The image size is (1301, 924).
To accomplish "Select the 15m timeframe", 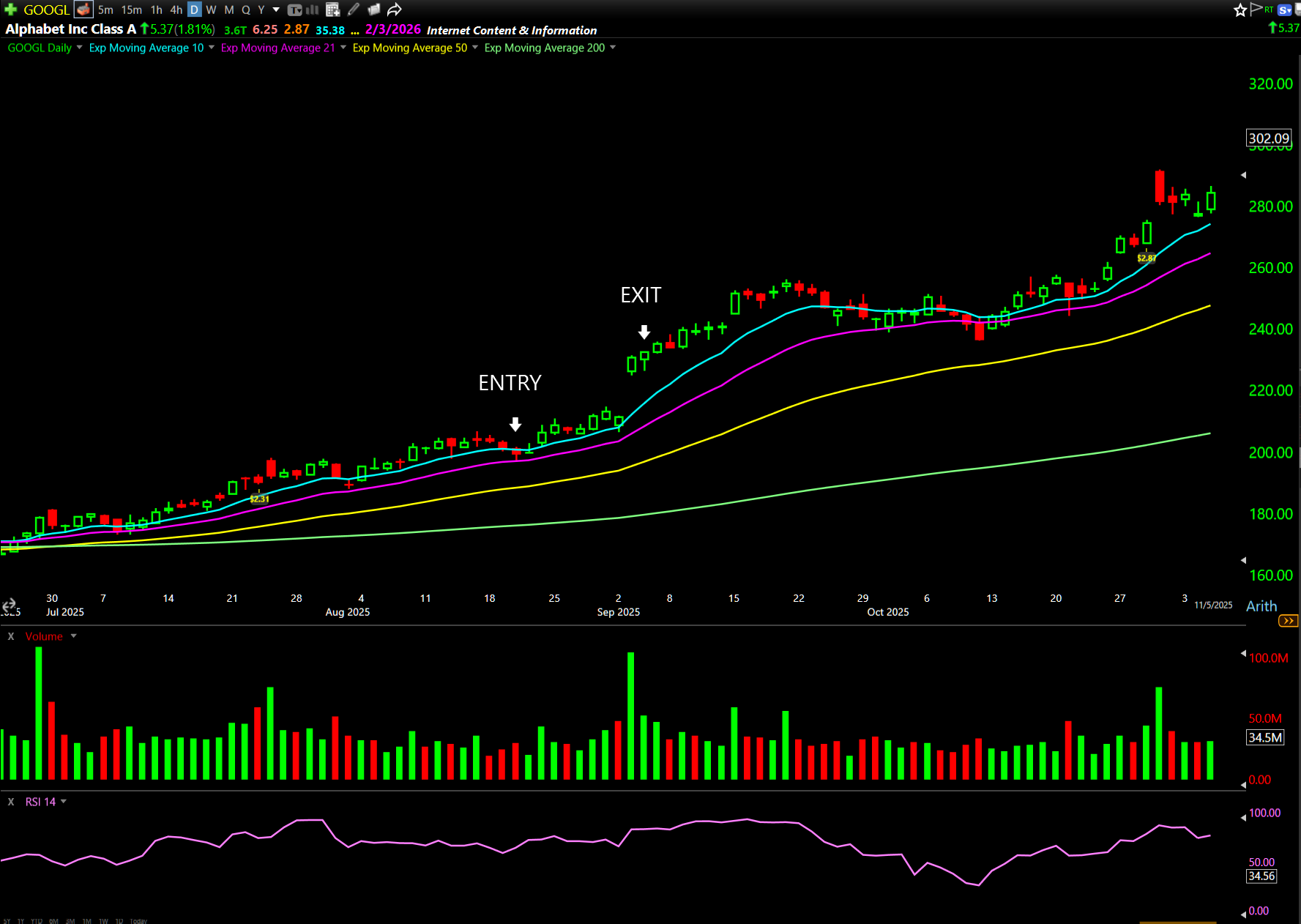I will (132, 10).
